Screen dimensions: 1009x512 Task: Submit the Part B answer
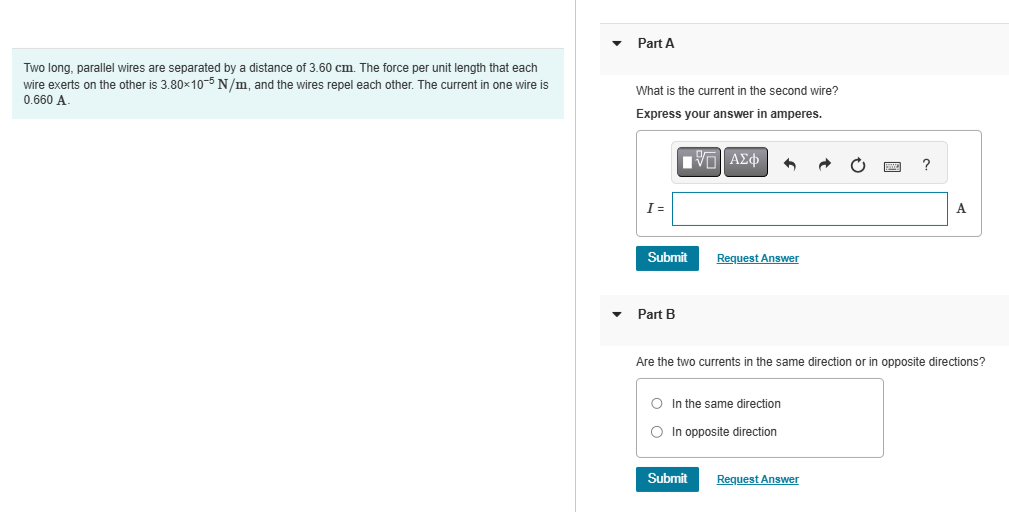click(x=667, y=479)
